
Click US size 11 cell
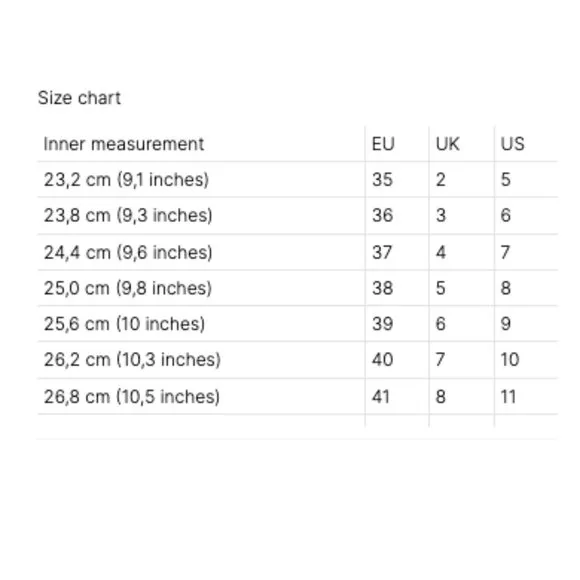508,397
